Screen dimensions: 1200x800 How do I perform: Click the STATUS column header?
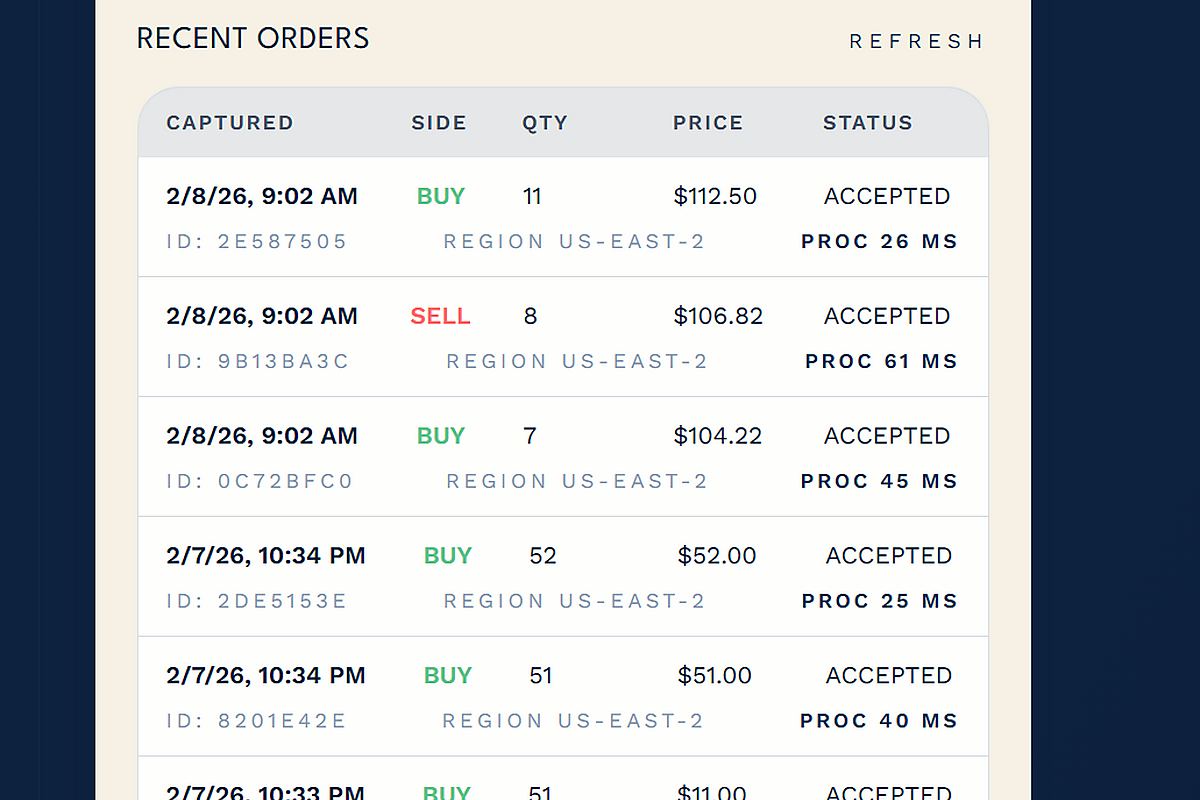(x=868, y=123)
